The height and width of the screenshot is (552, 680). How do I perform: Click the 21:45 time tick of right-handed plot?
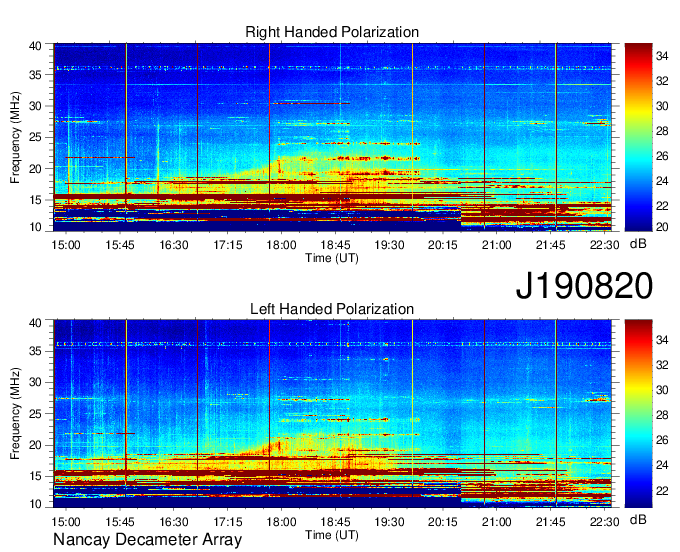pos(550,245)
